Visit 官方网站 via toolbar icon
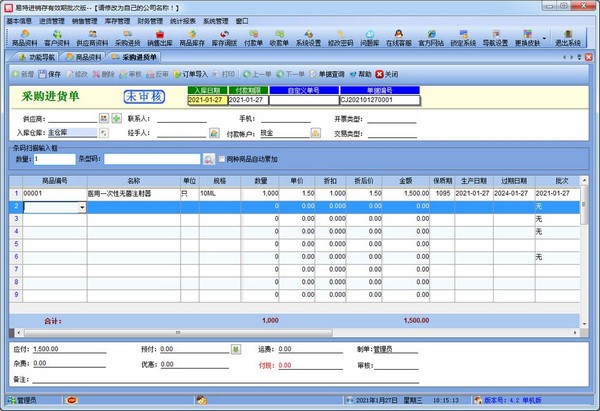Screen dimensions: 600x411 coord(431,38)
